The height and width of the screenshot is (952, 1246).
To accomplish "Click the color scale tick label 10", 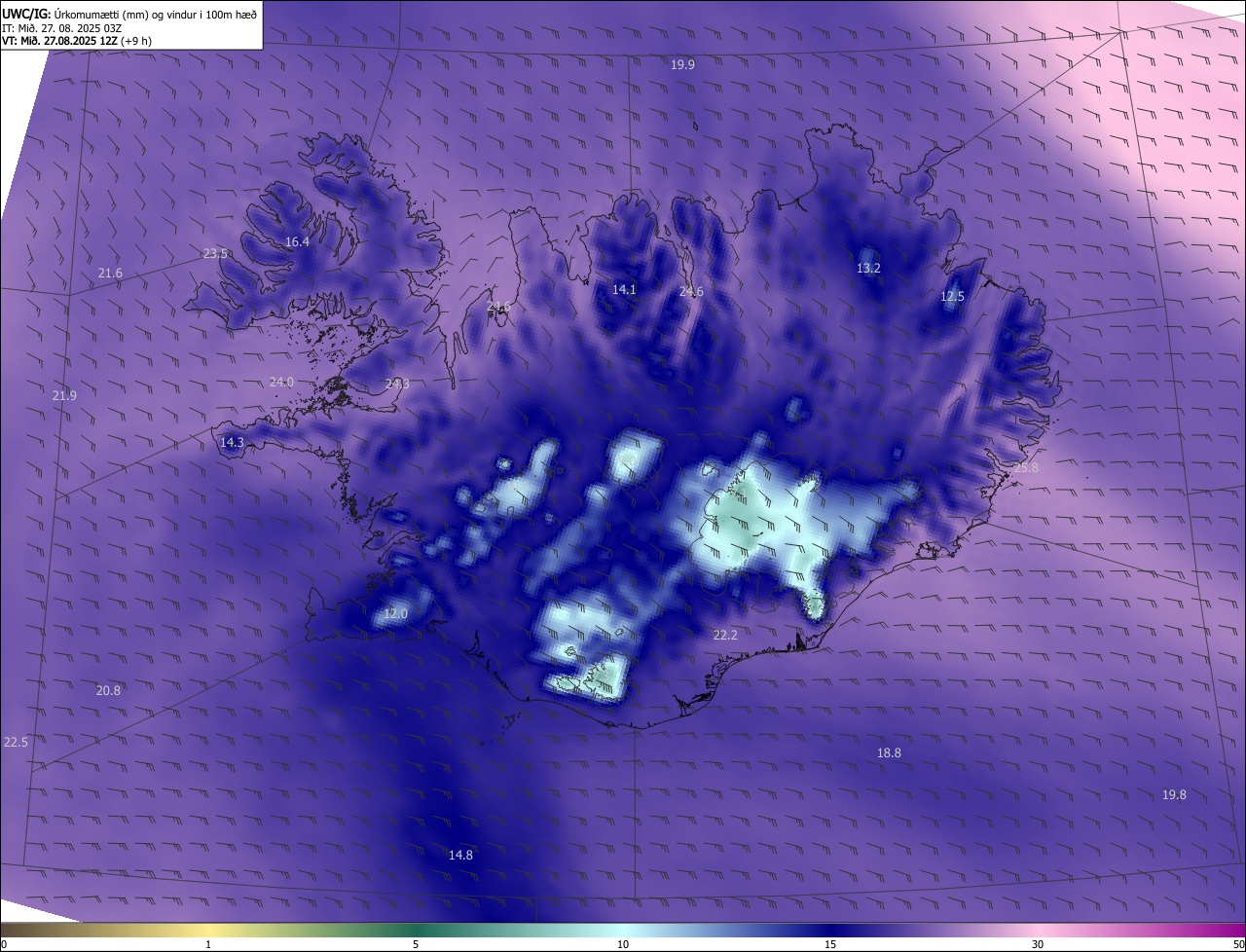I will pyautogui.click(x=623, y=944).
